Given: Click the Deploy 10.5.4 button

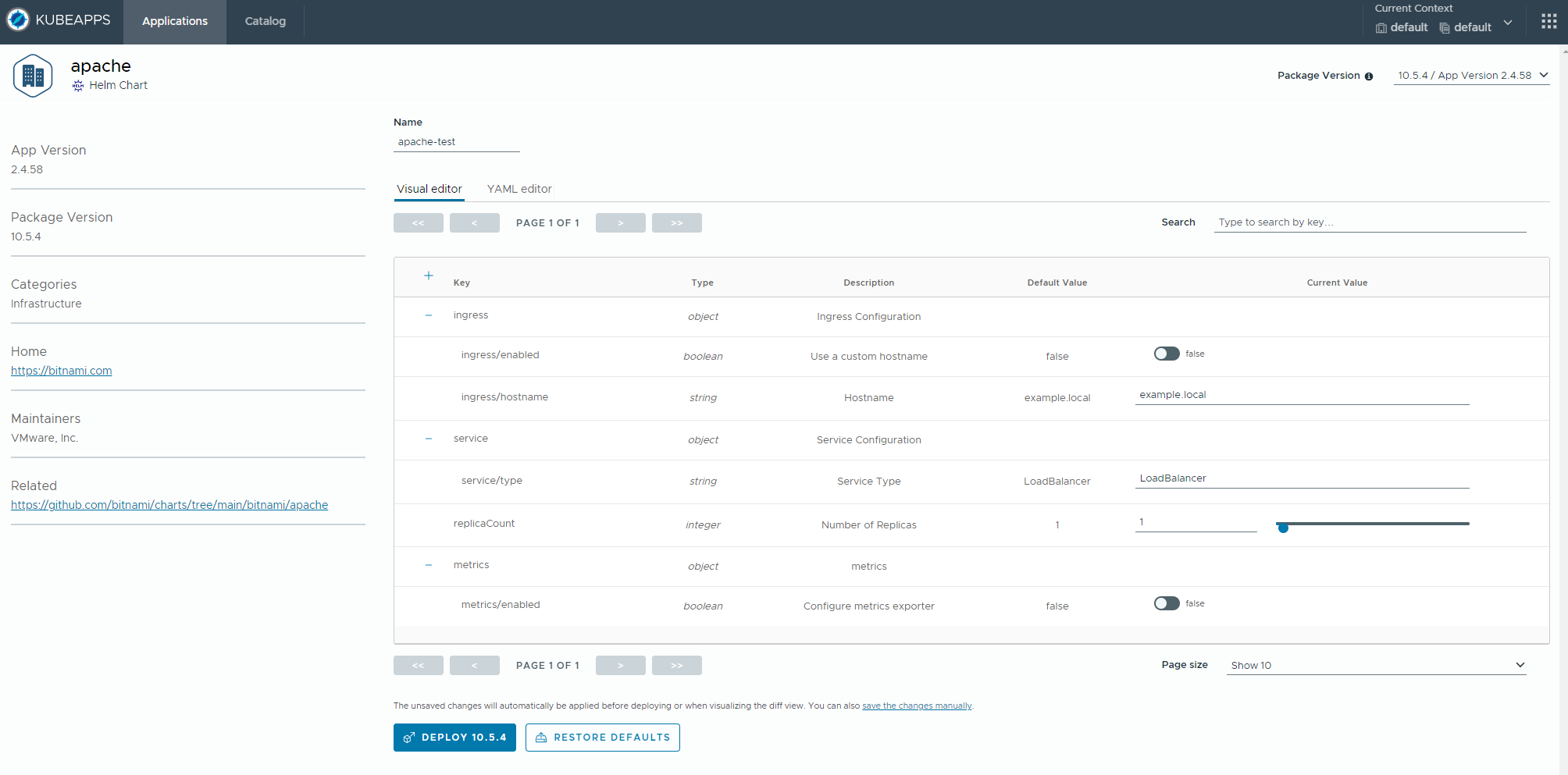Looking at the screenshot, I should click(x=454, y=738).
